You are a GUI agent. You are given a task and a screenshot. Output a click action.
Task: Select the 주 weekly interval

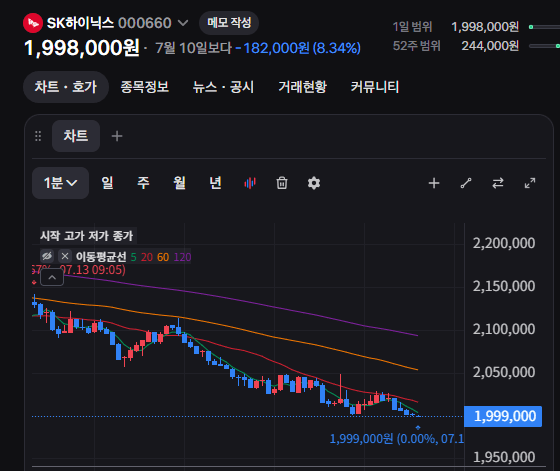tap(143, 183)
